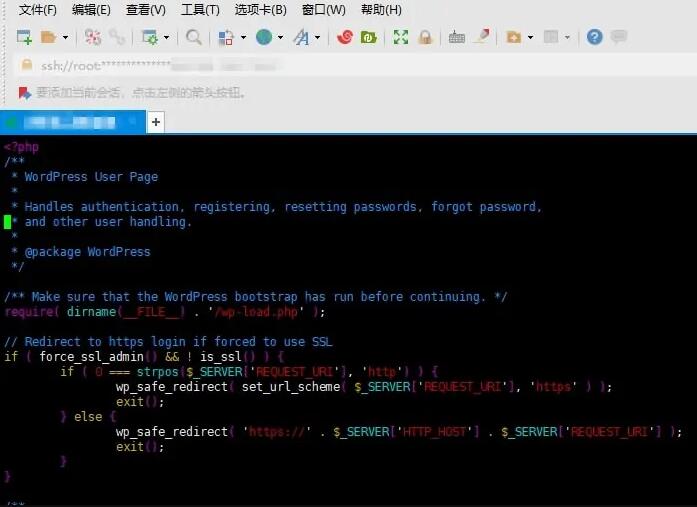The width and height of the screenshot is (697, 507).
Task: Open the 工具(T) menu
Action: tap(200, 9)
